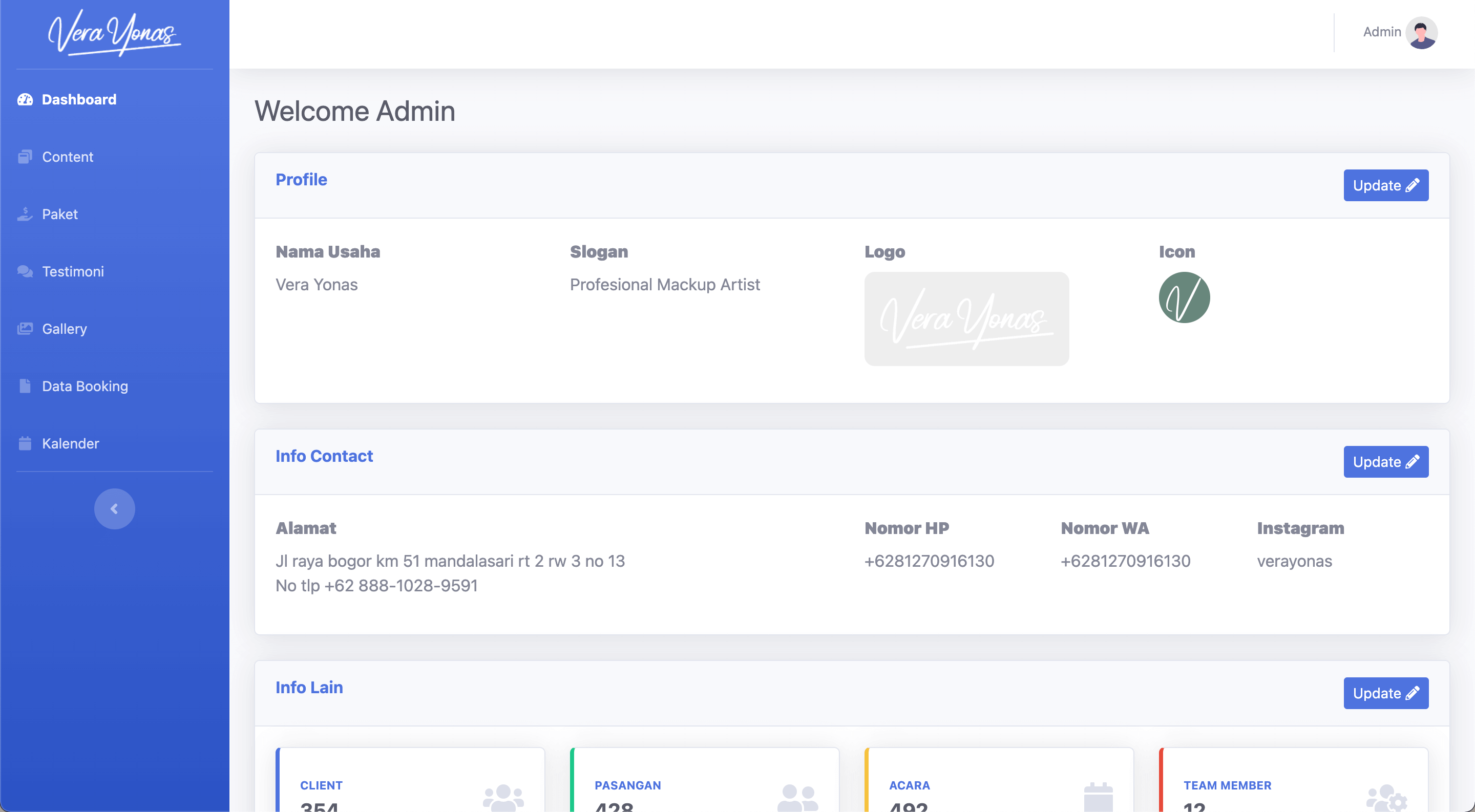Click the Vera Yonas logo in sidebar
The height and width of the screenshot is (812, 1475).
pyautogui.click(x=115, y=33)
